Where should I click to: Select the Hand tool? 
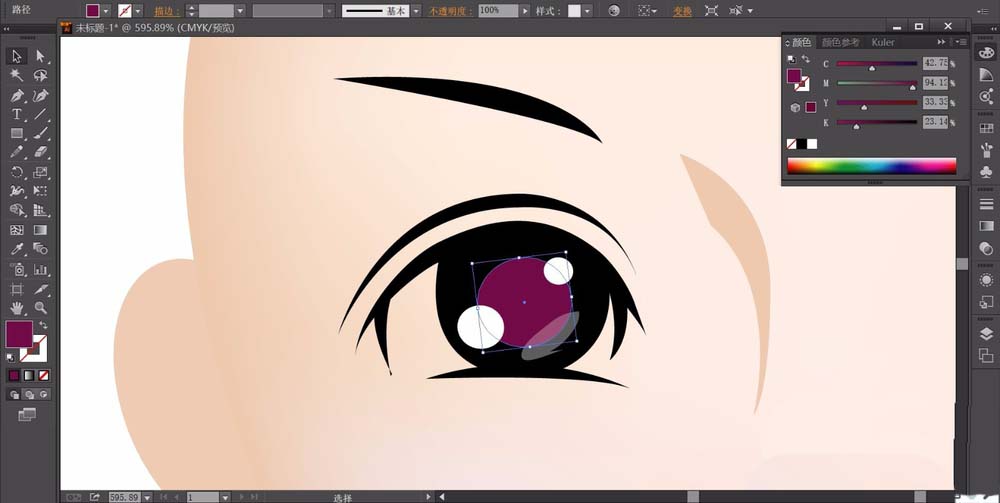17,308
